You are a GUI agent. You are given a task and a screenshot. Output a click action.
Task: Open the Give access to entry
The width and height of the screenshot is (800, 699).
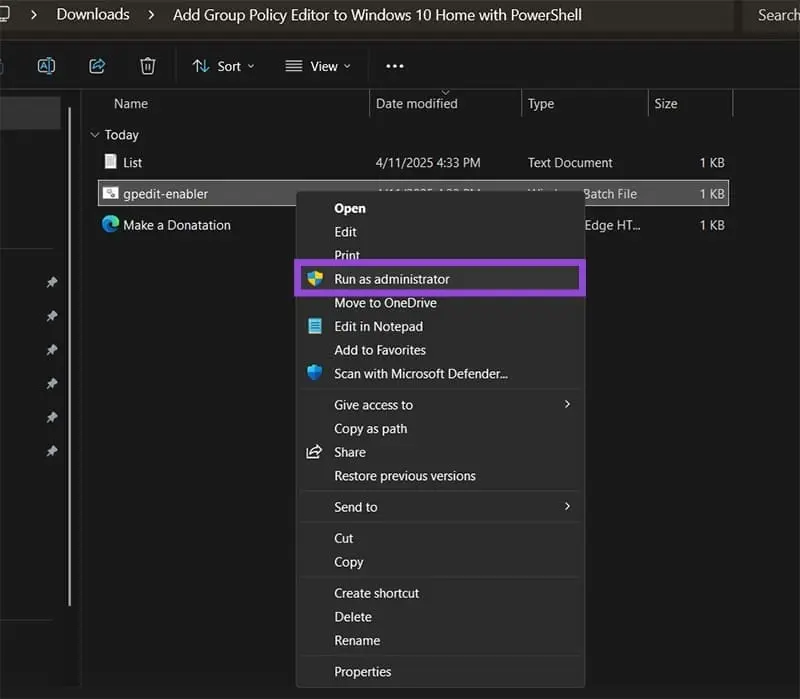point(440,405)
